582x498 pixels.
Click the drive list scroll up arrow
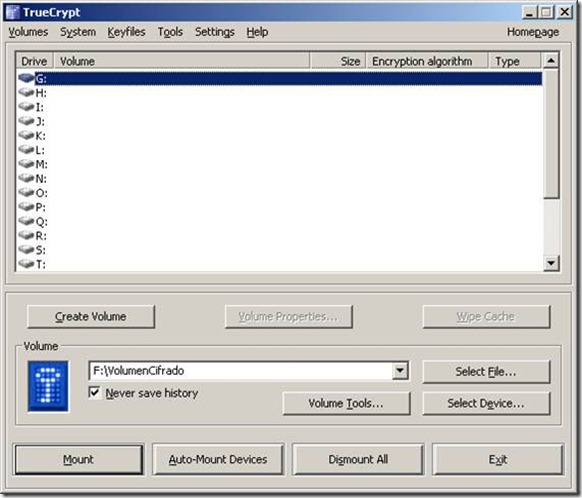point(551,60)
